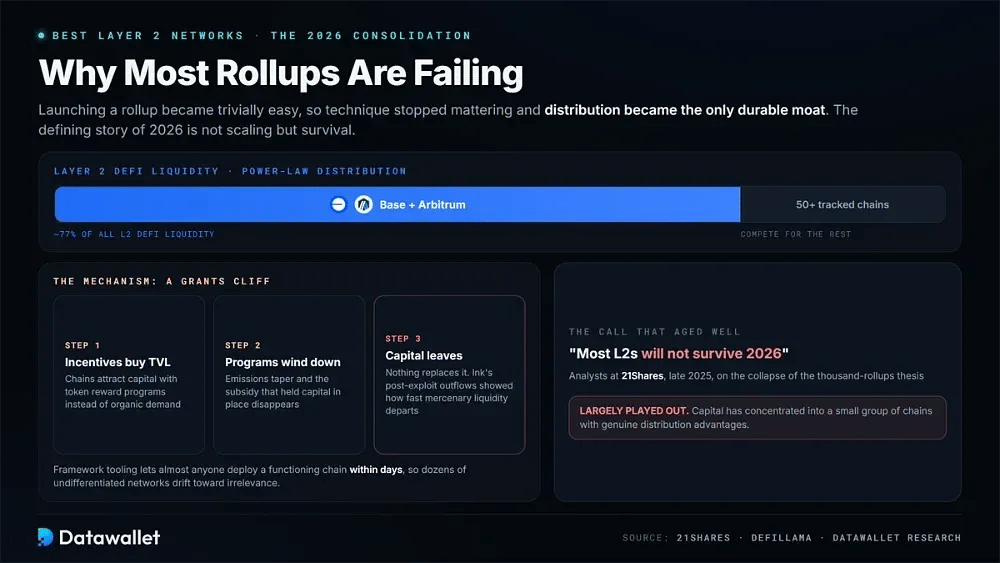Click the Datawallet logo icon in the footer

(x=45, y=537)
